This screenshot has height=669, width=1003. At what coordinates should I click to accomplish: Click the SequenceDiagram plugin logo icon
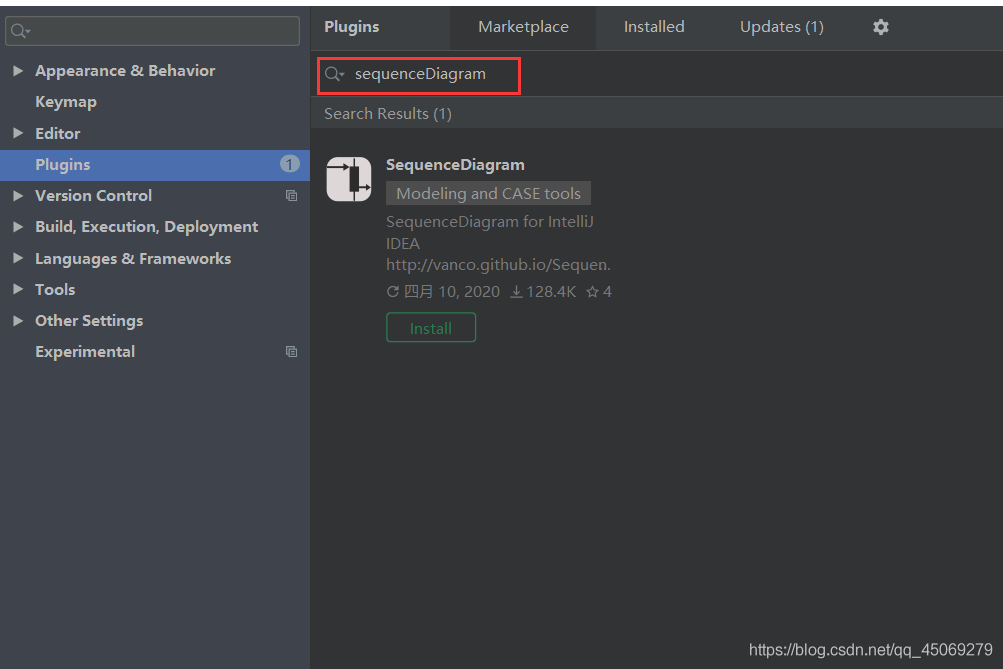(x=349, y=179)
